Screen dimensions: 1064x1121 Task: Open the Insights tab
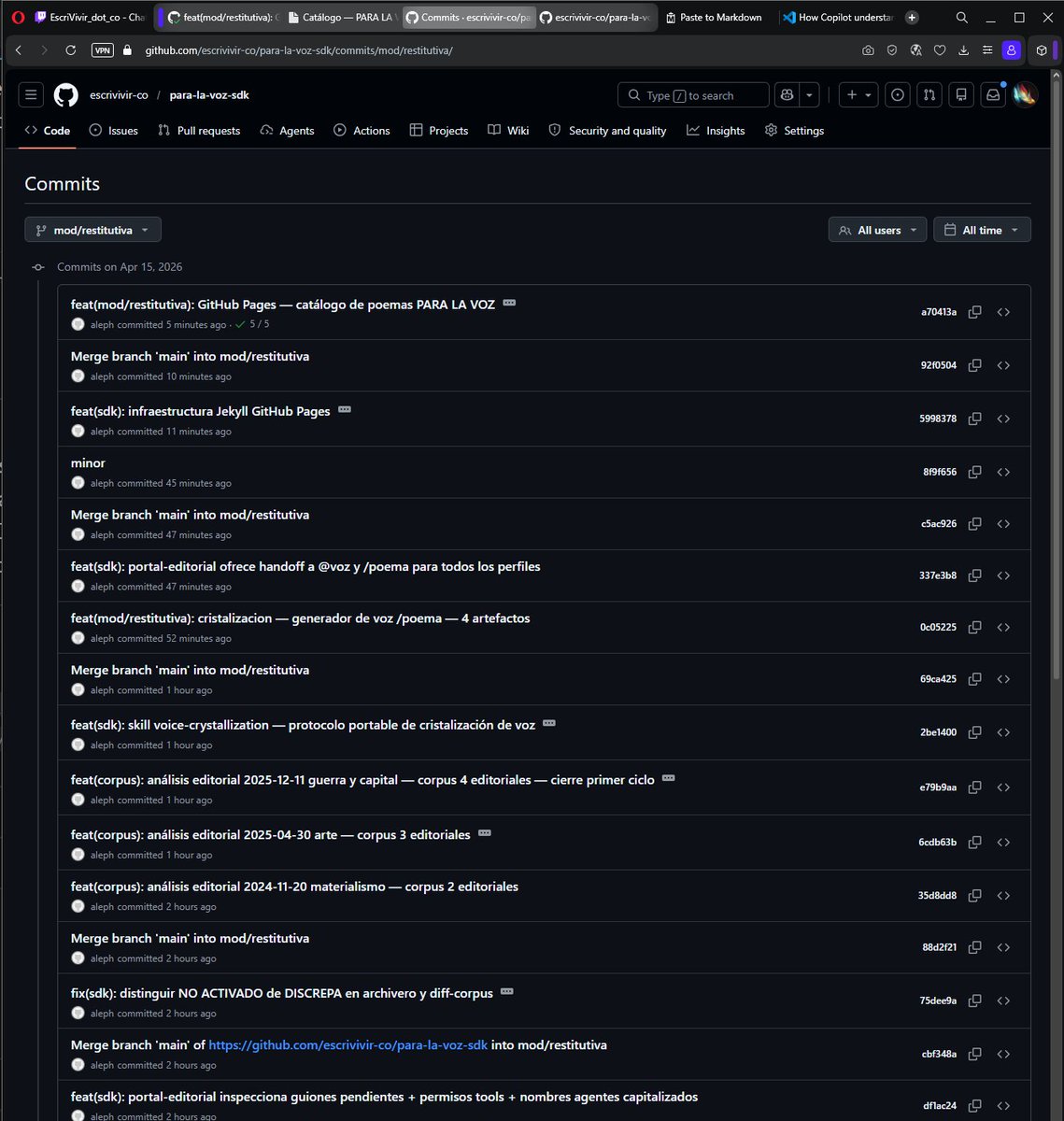[x=716, y=131]
